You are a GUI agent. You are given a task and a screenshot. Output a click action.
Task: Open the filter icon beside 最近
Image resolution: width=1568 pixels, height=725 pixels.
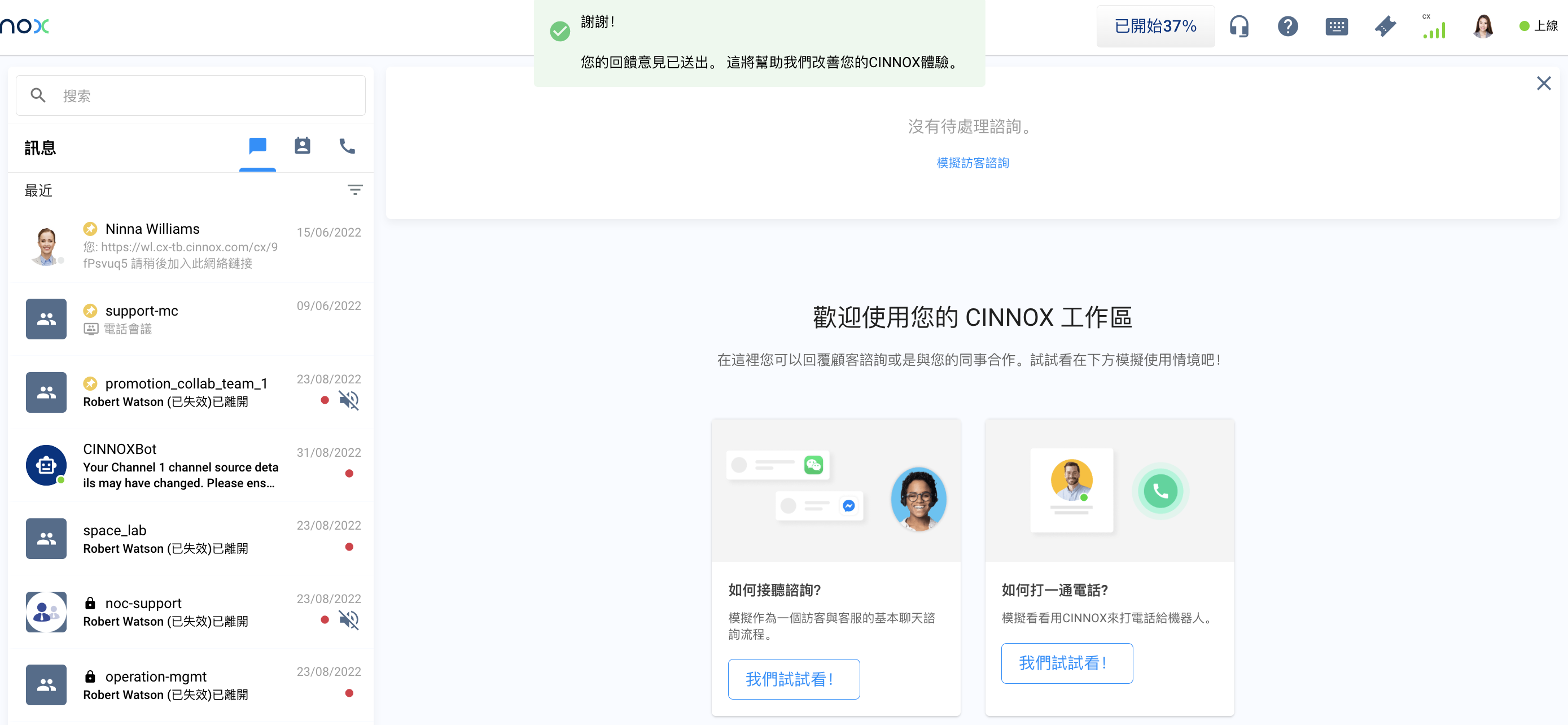tap(355, 190)
